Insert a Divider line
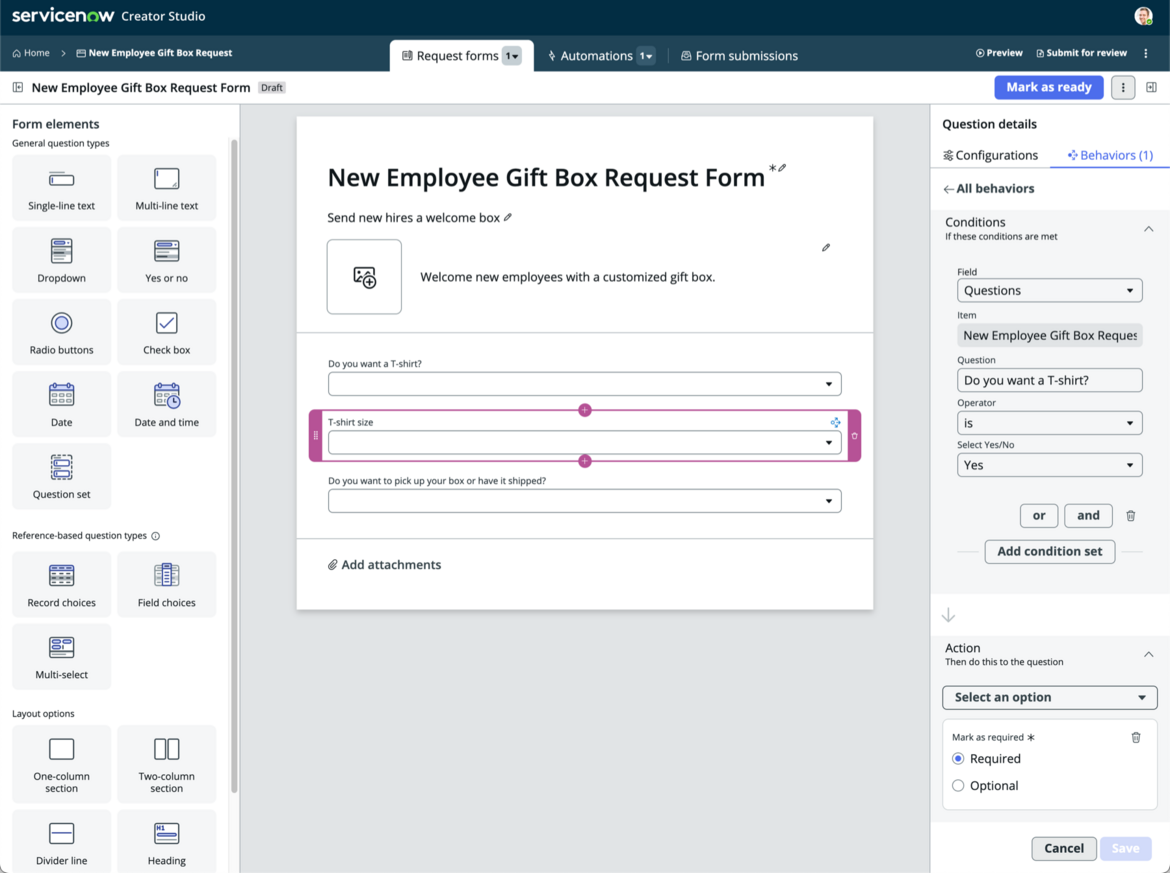Image resolution: width=1170 pixels, height=873 pixels. coord(61,842)
